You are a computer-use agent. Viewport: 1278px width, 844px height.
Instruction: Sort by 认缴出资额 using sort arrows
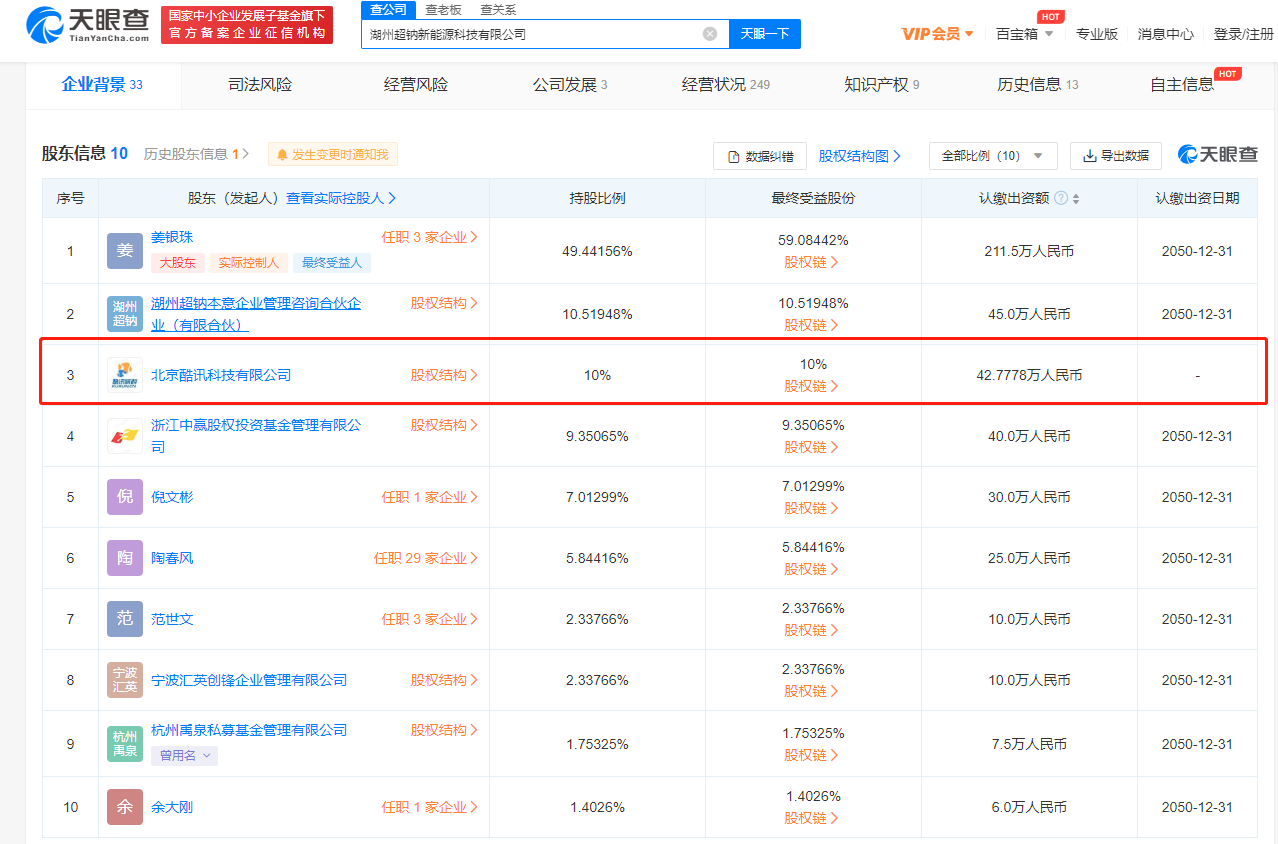(x=1076, y=198)
